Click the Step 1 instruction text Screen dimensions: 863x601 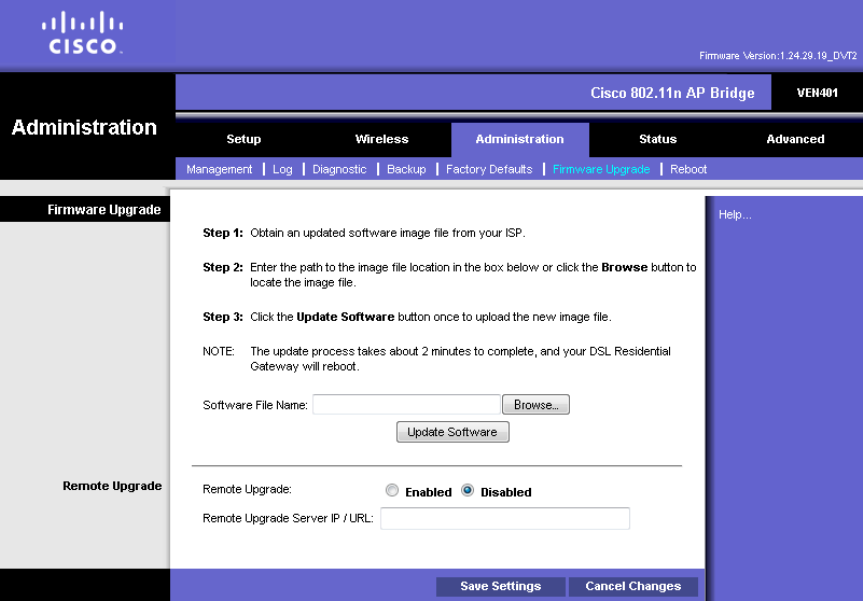pos(364,233)
